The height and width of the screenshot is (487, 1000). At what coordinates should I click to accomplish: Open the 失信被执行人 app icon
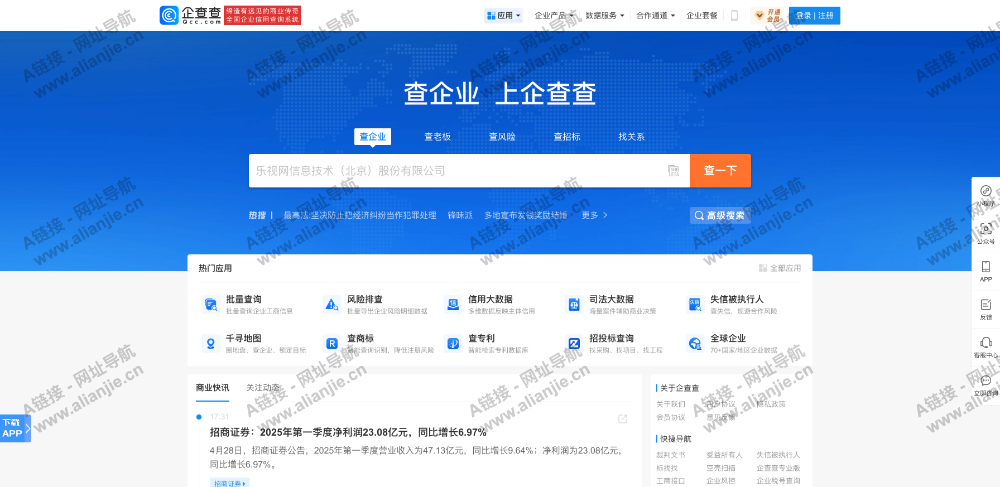695,304
